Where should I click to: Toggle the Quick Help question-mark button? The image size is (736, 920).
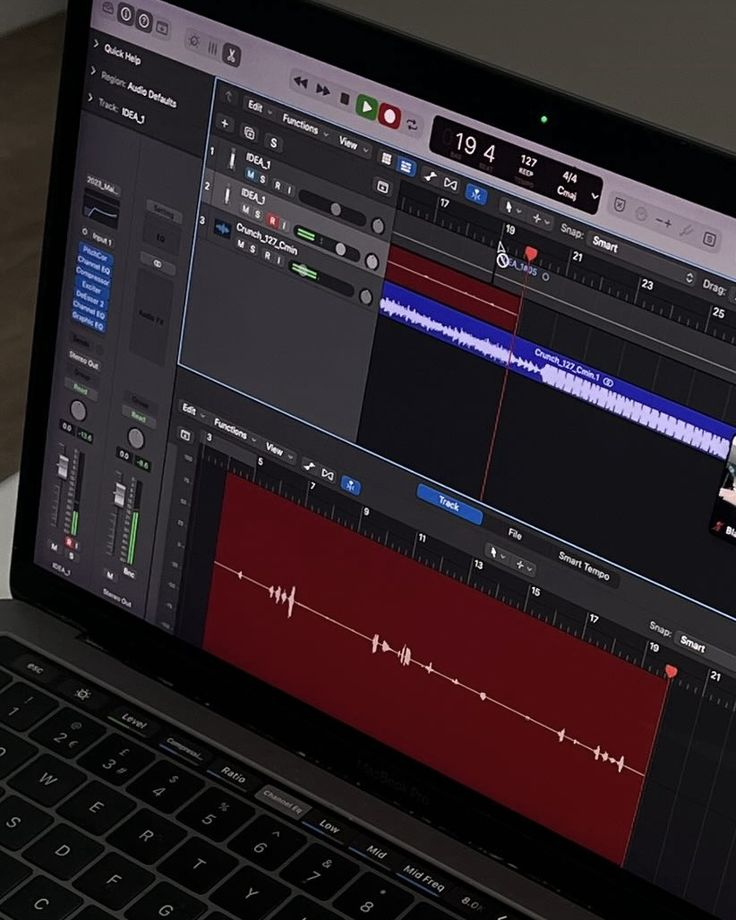[x=144, y=21]
